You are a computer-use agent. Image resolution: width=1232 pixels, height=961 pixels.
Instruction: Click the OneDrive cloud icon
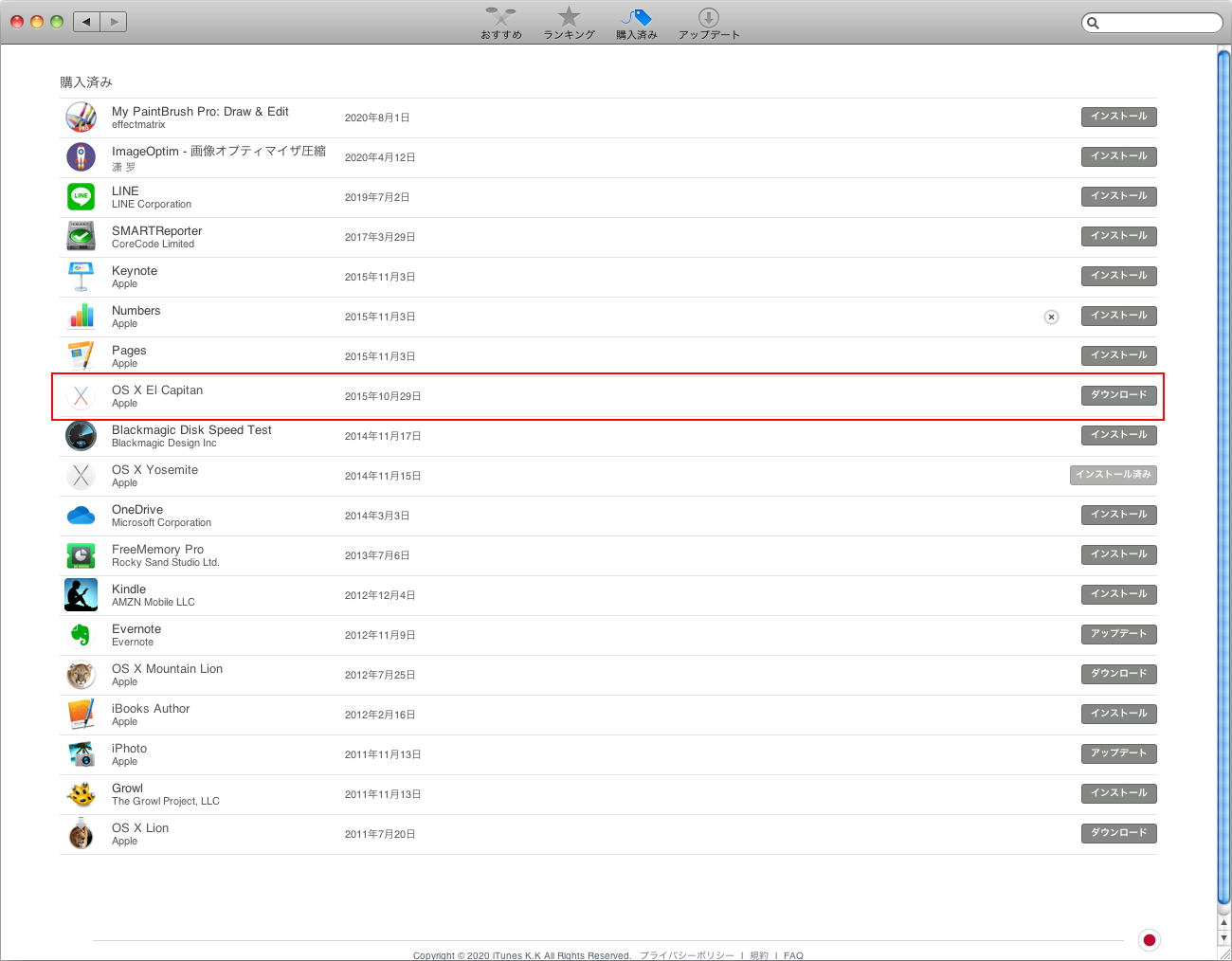coord(81,516)
